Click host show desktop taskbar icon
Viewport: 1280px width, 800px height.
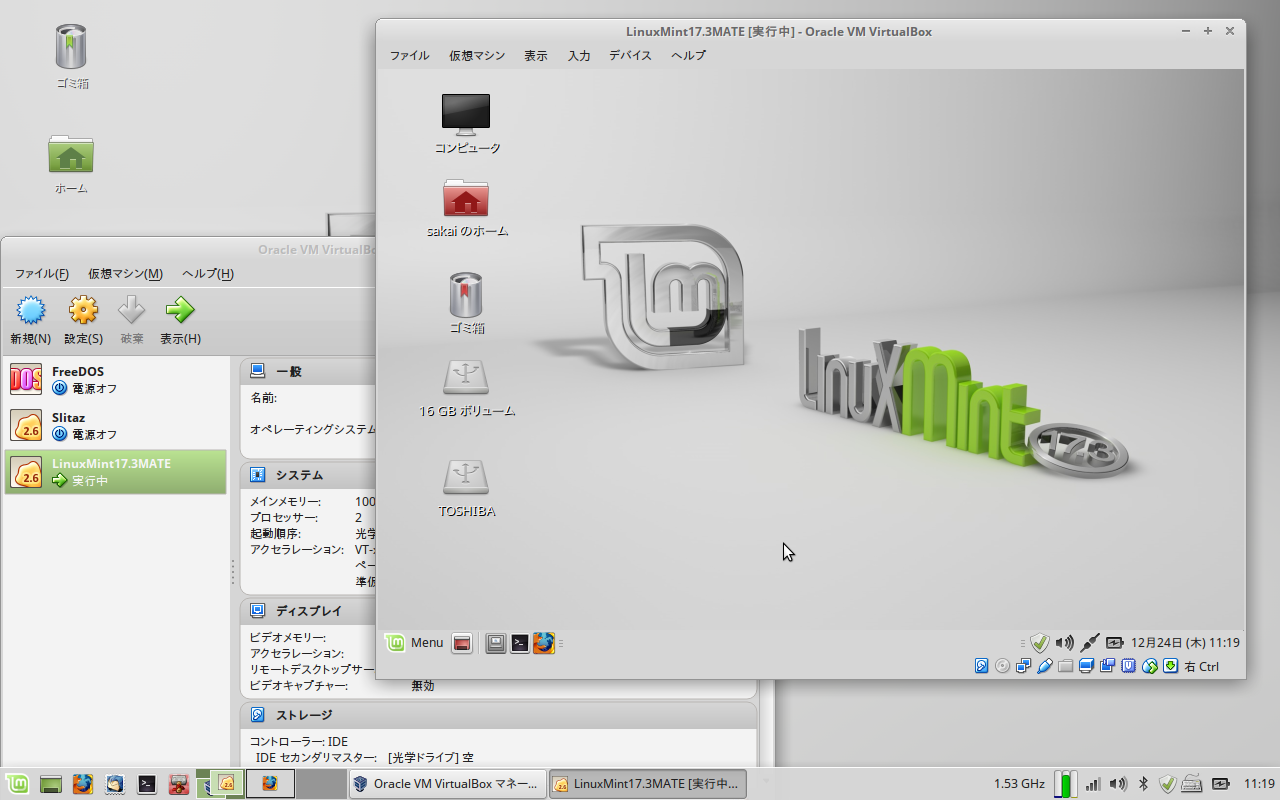click(51, 784)
